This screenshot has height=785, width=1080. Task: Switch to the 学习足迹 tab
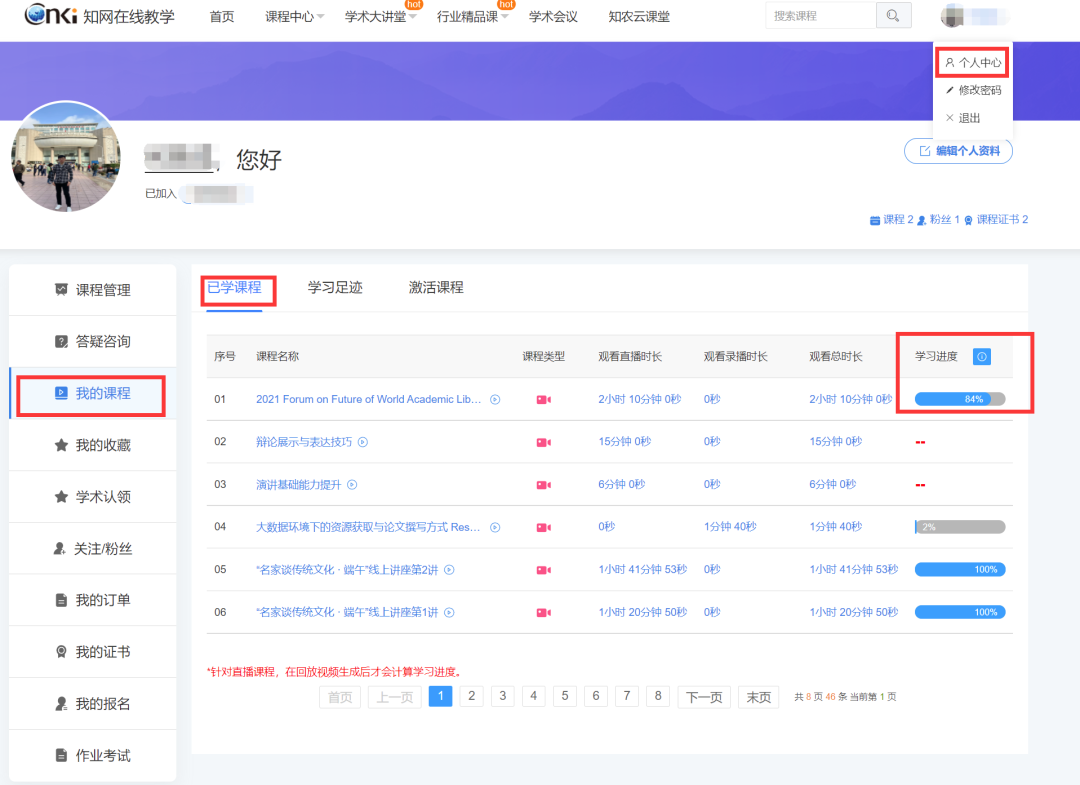coord(335,288)
